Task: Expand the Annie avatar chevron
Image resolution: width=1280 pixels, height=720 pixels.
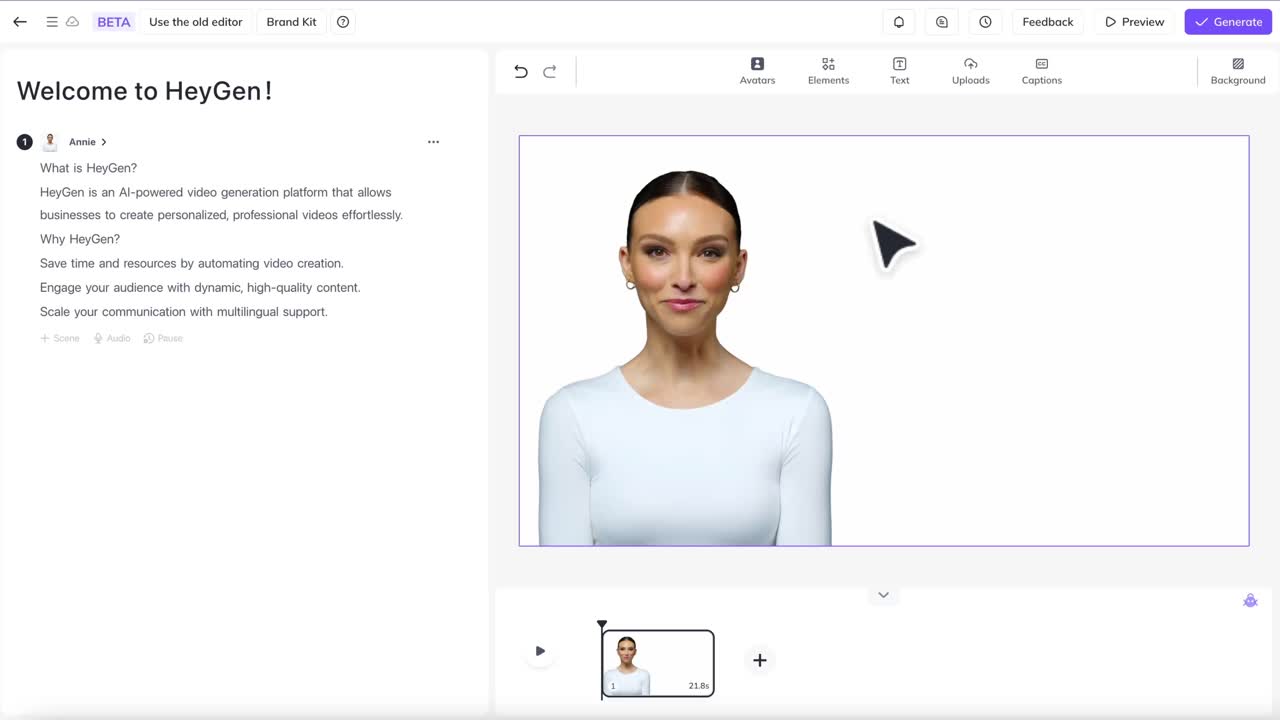Action: coord(103,142)
